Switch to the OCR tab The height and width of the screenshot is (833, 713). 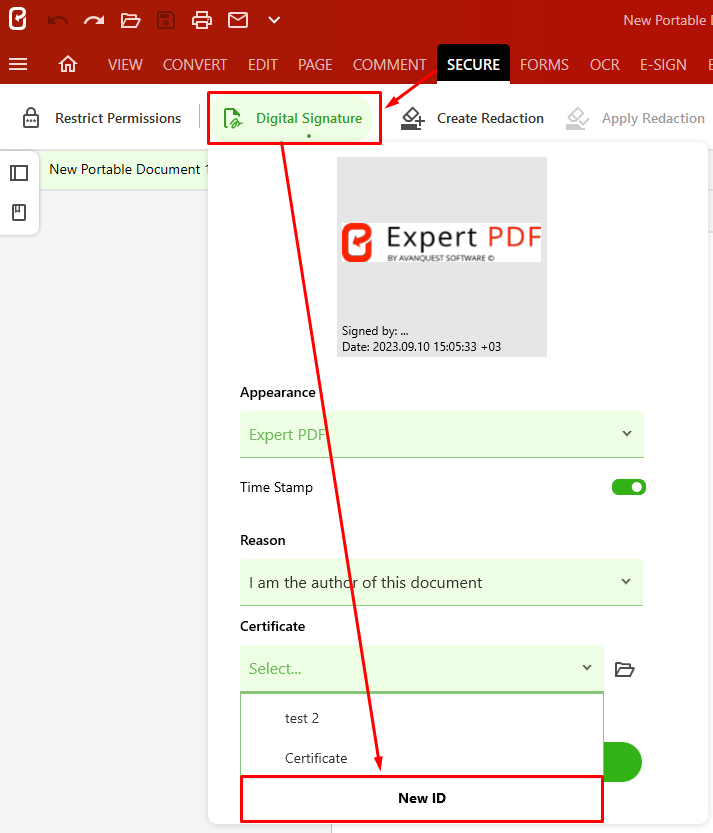[605, 65]
